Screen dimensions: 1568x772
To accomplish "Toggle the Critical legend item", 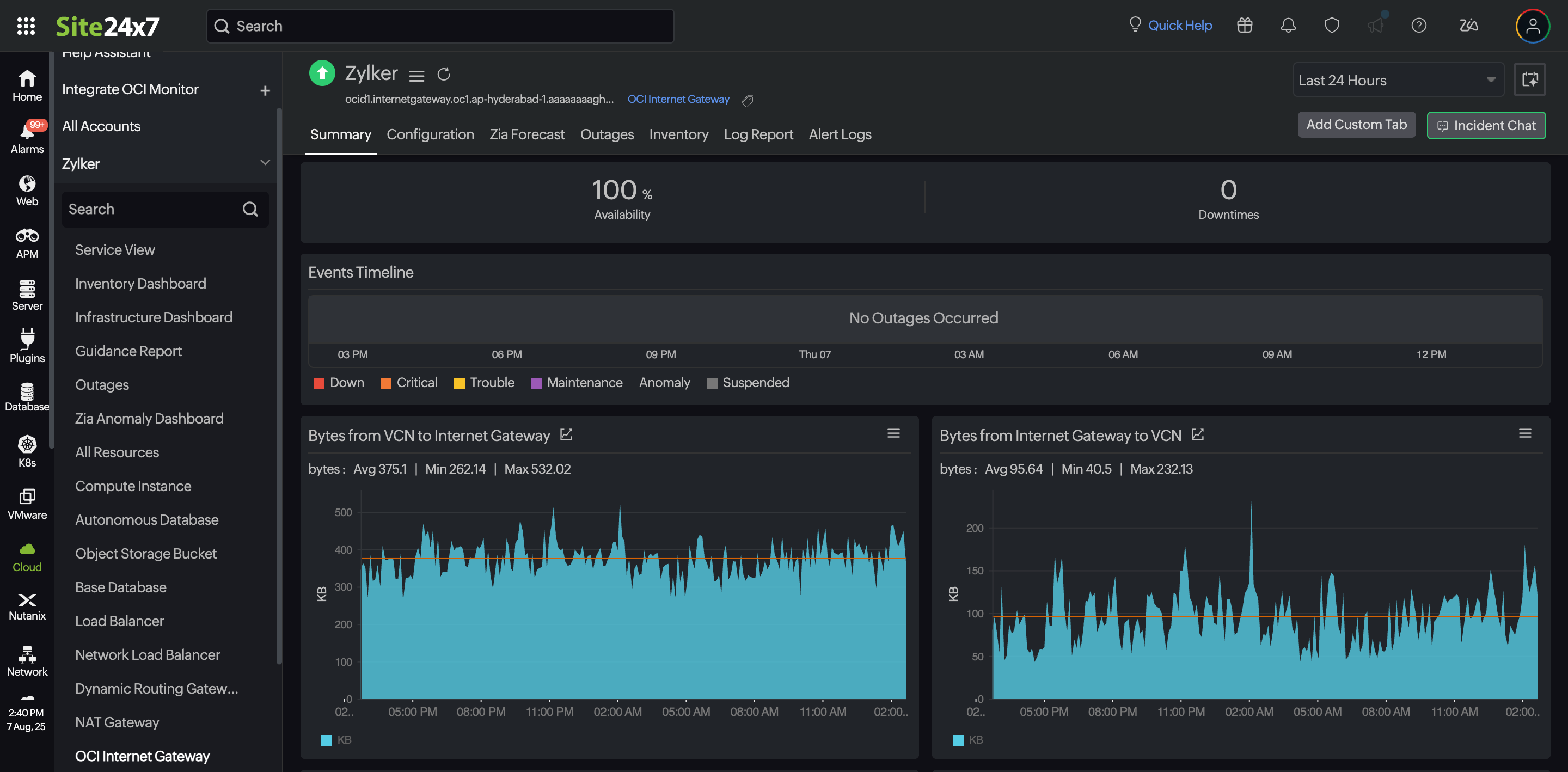I will point(408,382).
